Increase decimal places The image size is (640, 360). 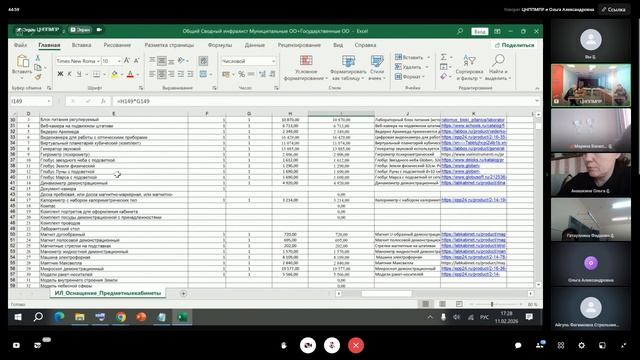point(262,74)
